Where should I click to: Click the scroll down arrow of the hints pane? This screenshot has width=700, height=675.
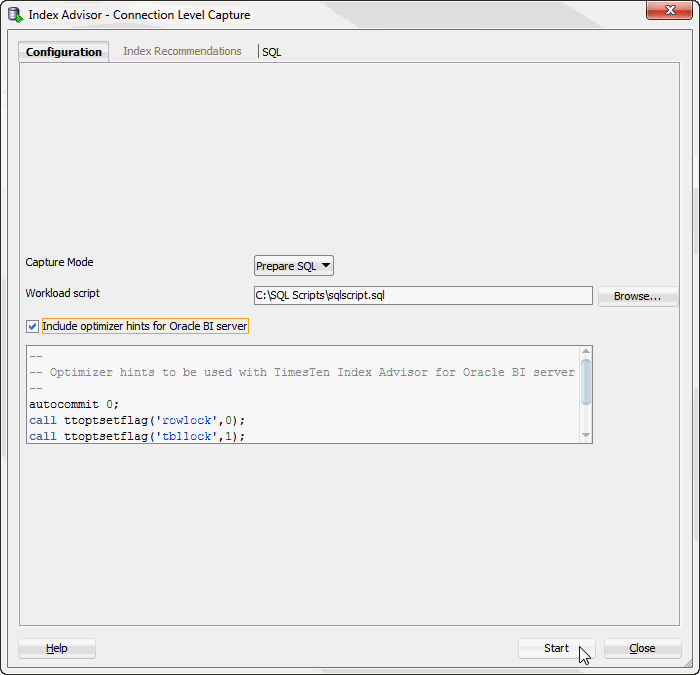pos(586,435)
